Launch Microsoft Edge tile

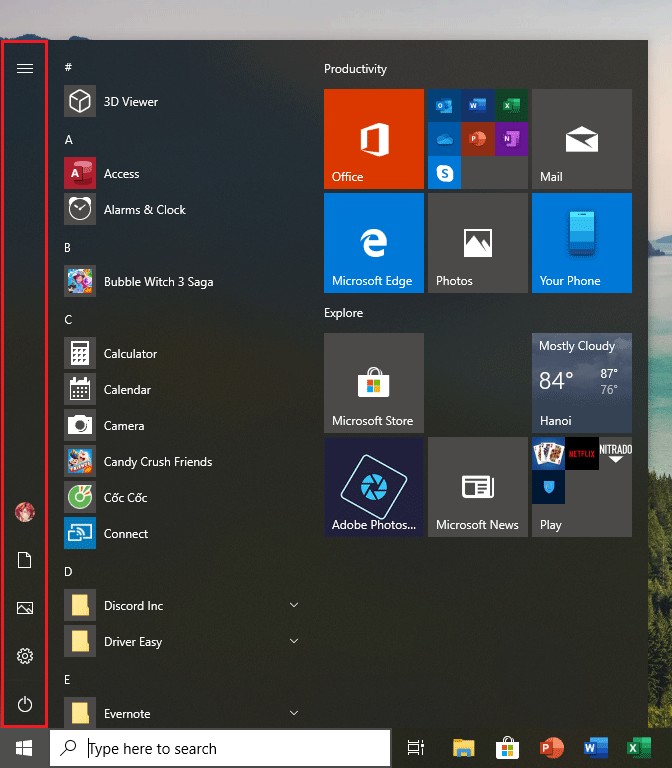point(374,243)
